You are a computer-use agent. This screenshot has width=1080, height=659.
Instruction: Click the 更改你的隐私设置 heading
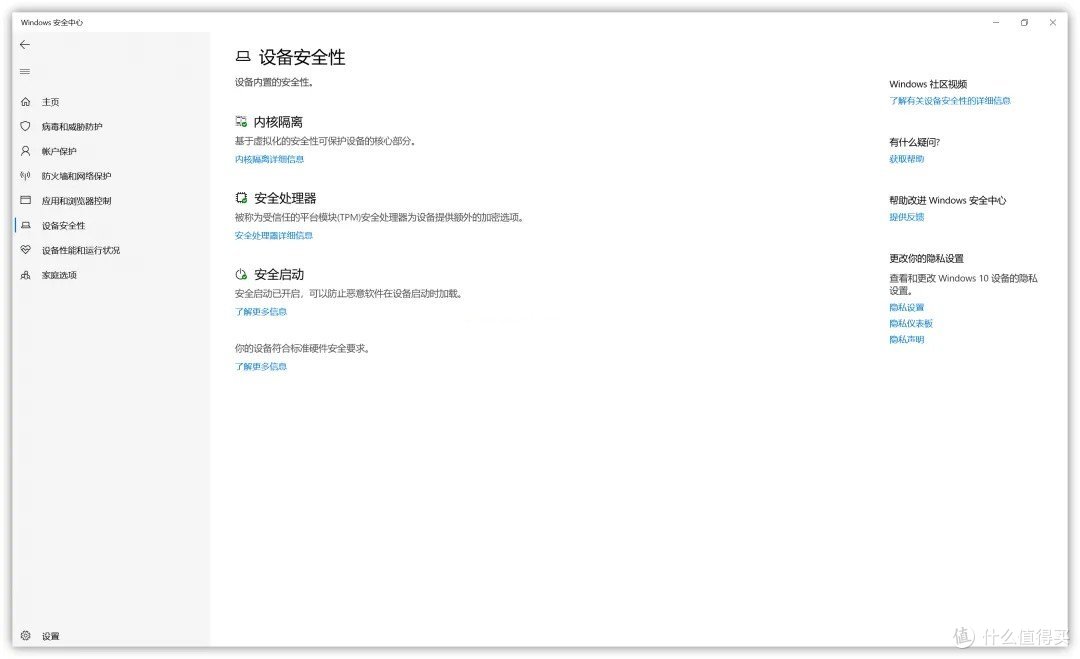point(926,258)
